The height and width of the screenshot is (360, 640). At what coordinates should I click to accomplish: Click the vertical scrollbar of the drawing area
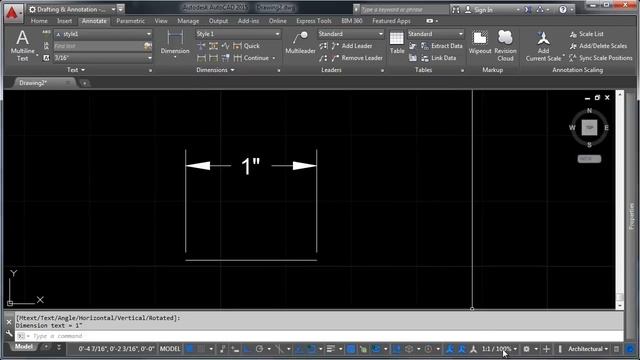620,199
